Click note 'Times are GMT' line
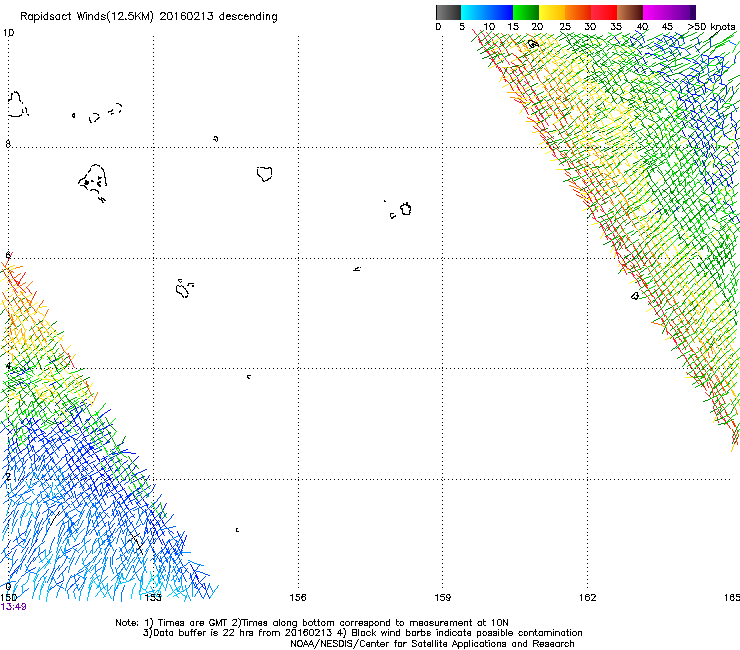This screenshot has height=650, width=740. [312, 623]
